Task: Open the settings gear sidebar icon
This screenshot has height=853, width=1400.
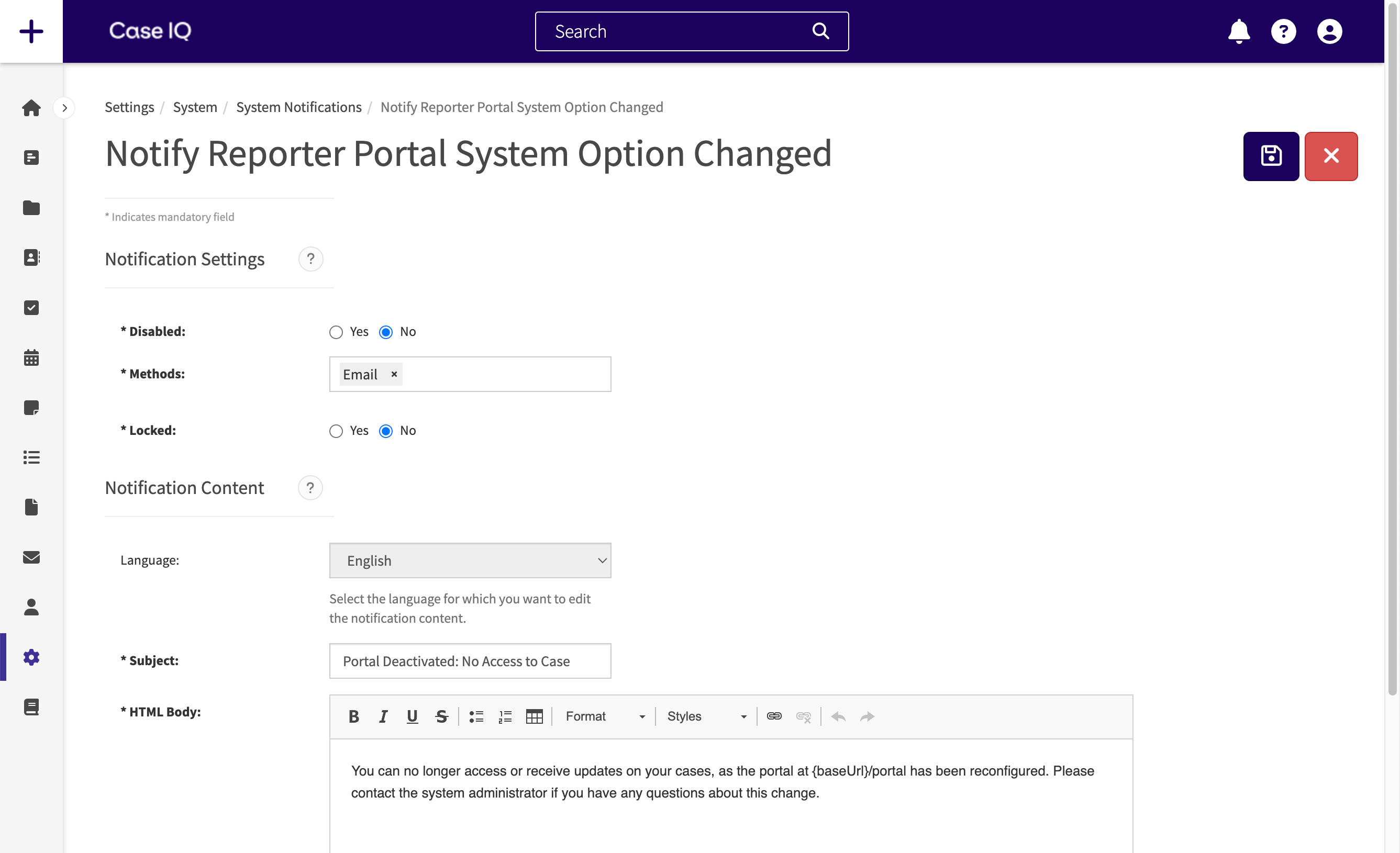Action: (31, 657)
